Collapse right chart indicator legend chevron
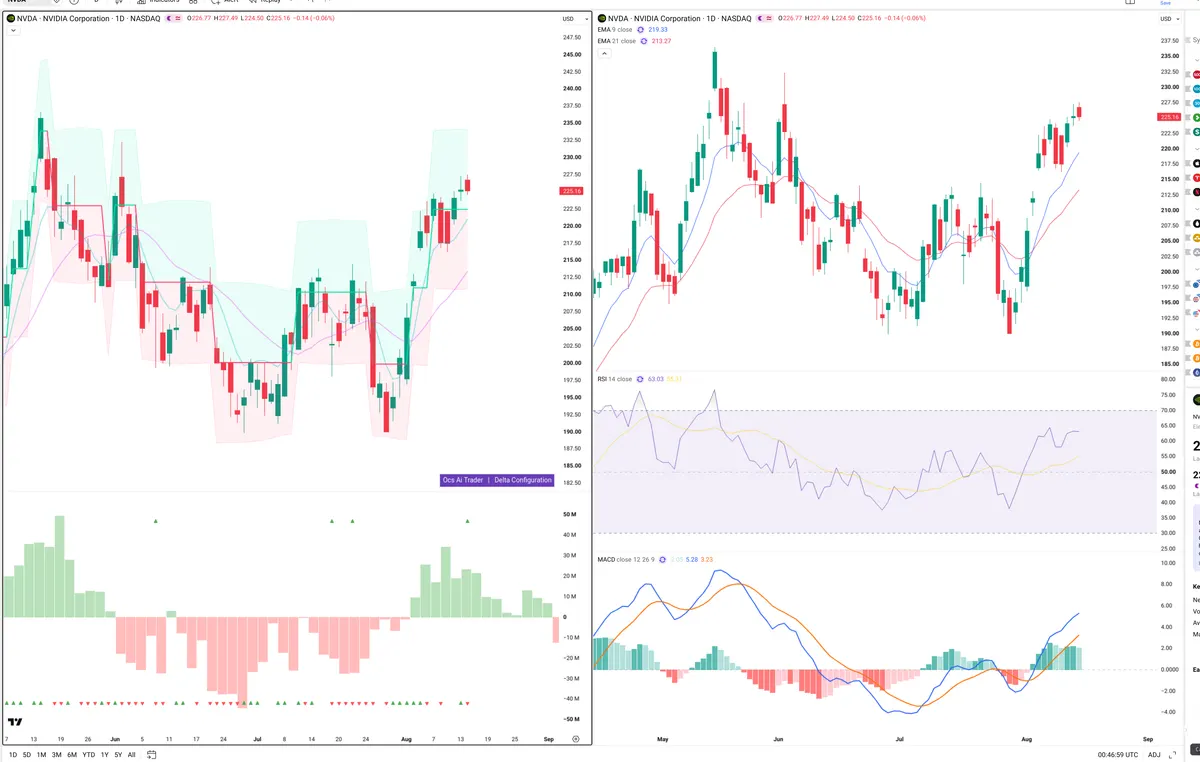The width and height of the screenshot is (1200, 762). [604, 53]
